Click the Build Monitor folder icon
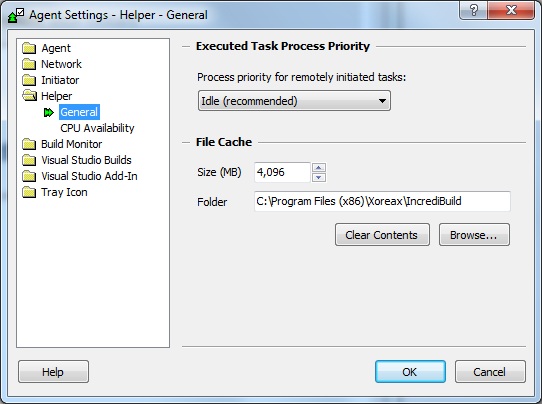Image resolution: width=542 pixels, height=405 pixels. click(29, 144)
